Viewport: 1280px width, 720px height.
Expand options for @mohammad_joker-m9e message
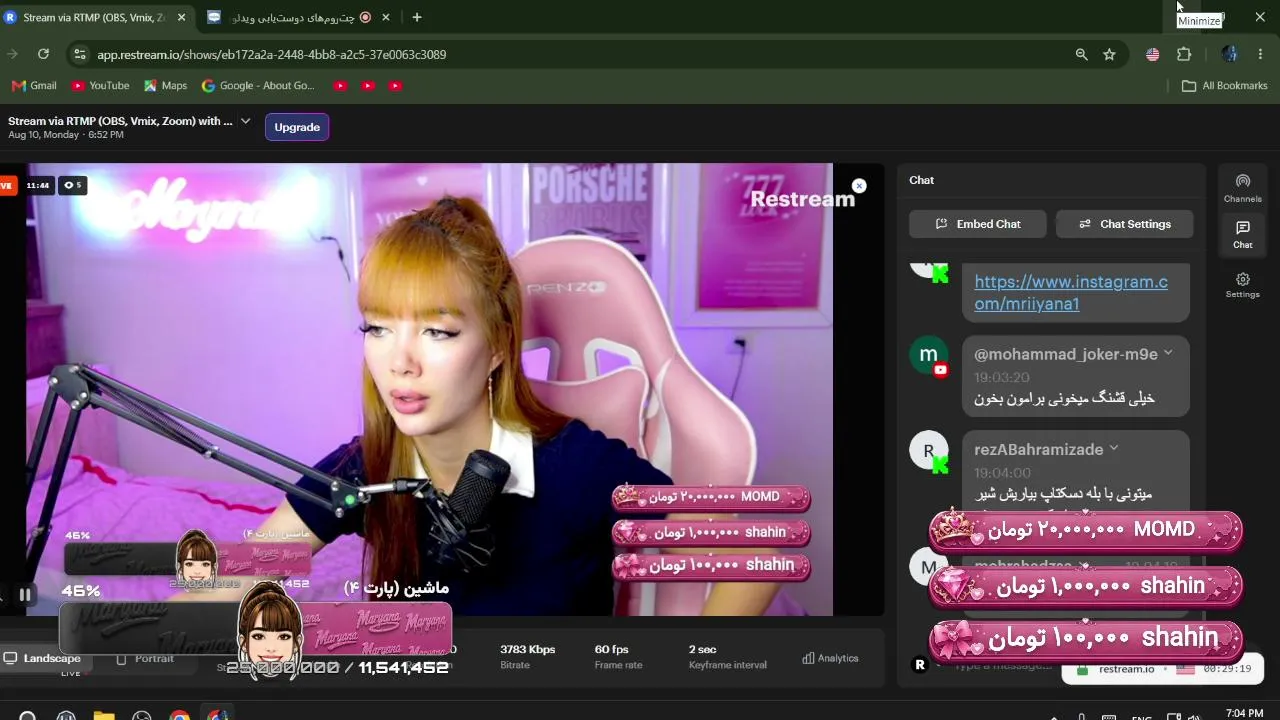(x=1168, y=353)
